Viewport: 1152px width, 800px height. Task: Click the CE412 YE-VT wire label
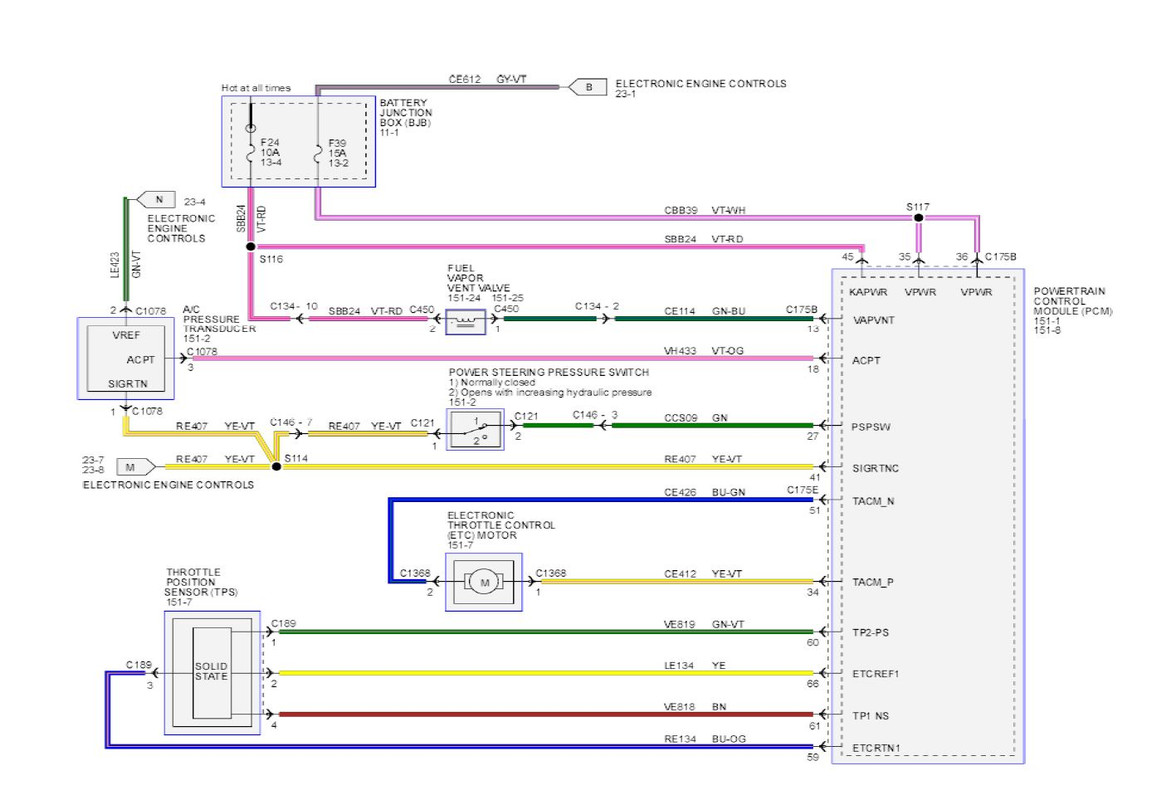tap(702, 574)
